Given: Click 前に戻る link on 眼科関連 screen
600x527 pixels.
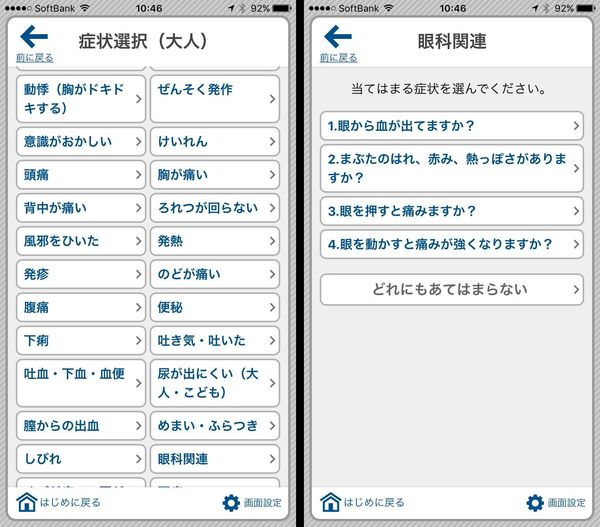Looking at the screenshot, I should (338, 58).
